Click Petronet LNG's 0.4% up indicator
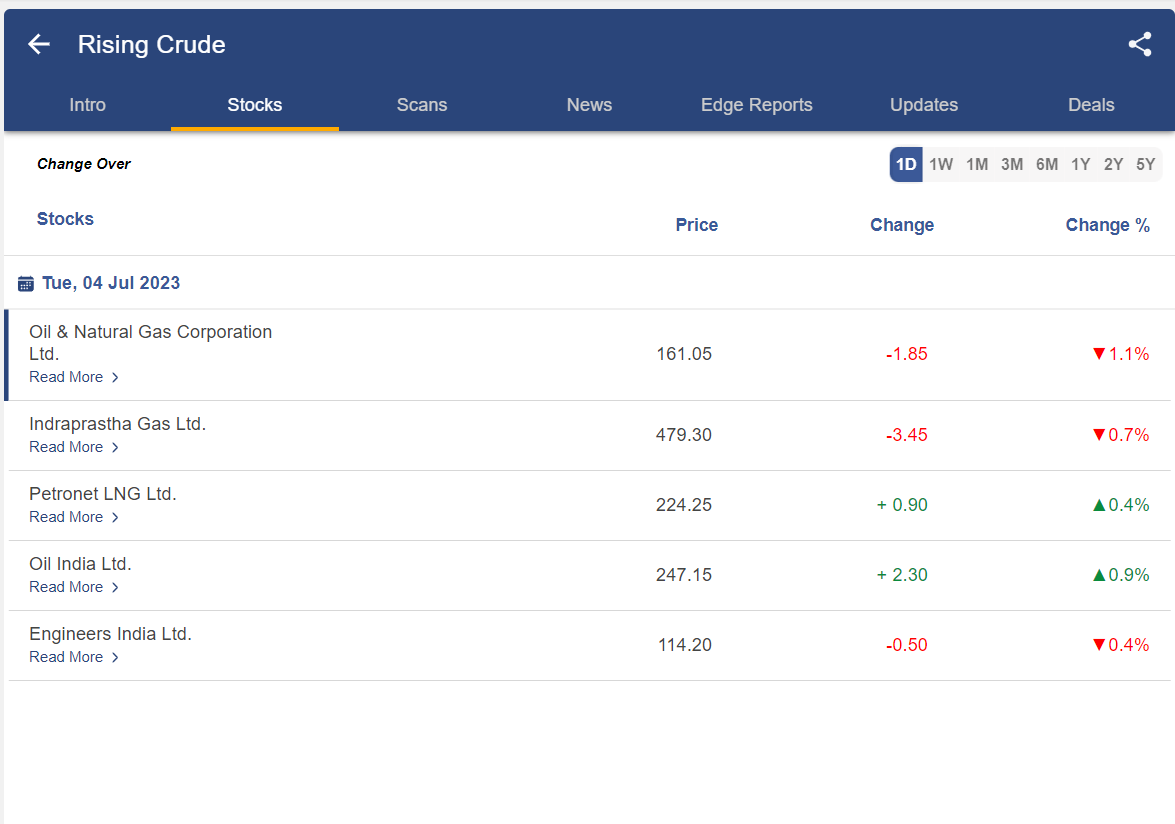This screenshot has height=824, width=1175. (1121, 505)
